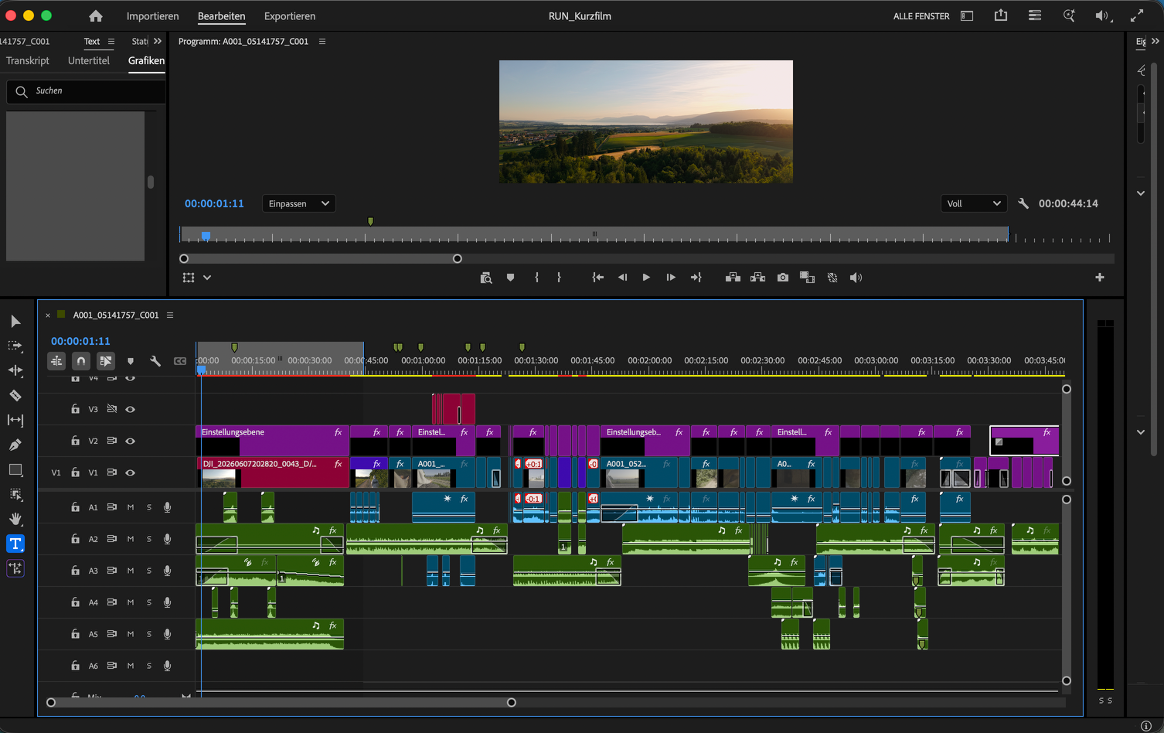Step back one frame
The width and height of the screenshot is (1164, 734).
click(x=623, y=278)
